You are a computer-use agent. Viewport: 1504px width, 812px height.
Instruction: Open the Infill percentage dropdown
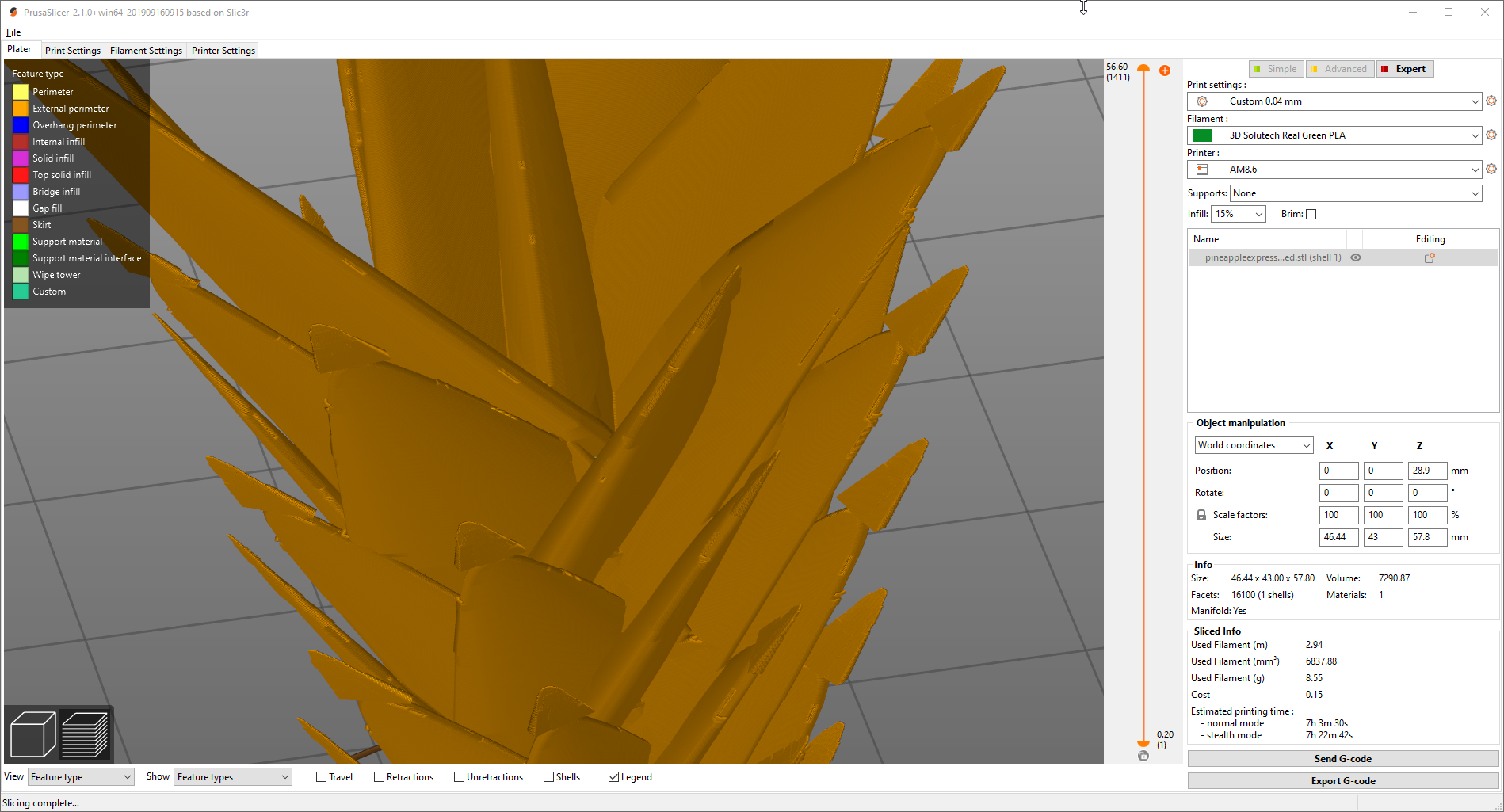coord(1239,214)
